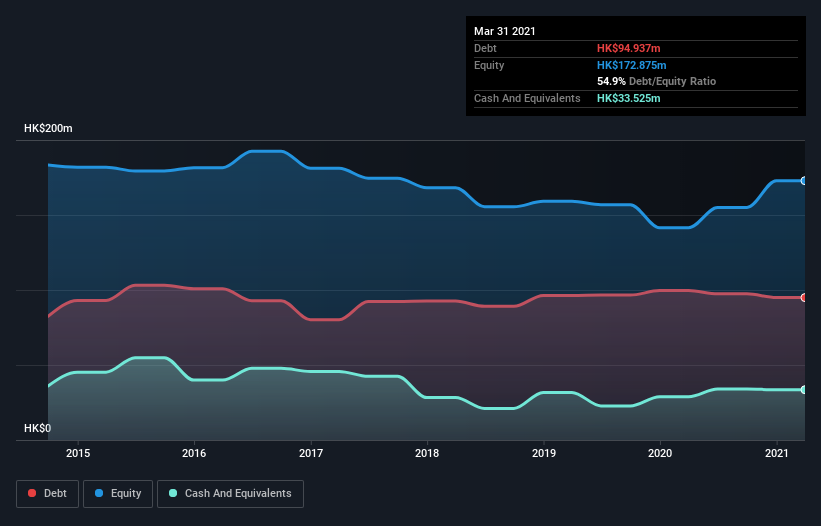Click the blue Equity legend dot
This screenshot has width=821, height=526.
[x=99, y=493]
